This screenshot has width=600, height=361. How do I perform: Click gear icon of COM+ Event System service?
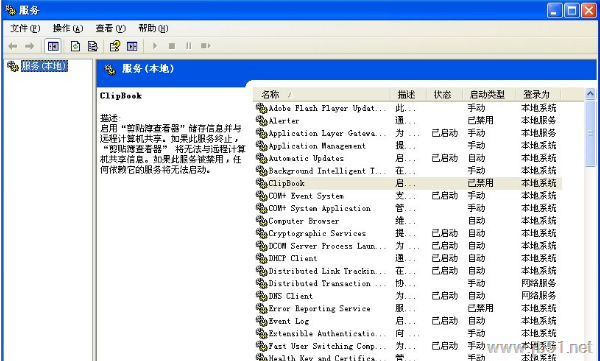point(261,196)
